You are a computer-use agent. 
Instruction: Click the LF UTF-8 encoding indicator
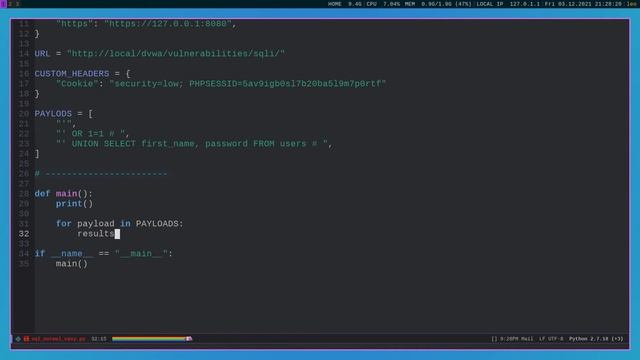551,339
